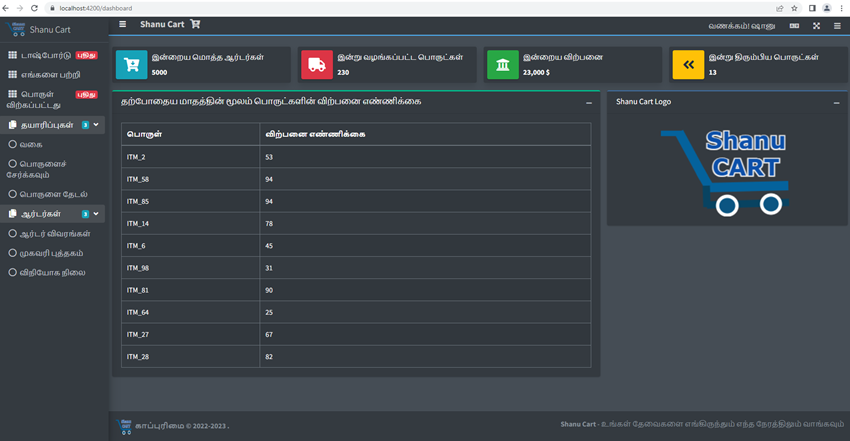Select the பொருளை தேடல் circle item

tap(12, 193)
